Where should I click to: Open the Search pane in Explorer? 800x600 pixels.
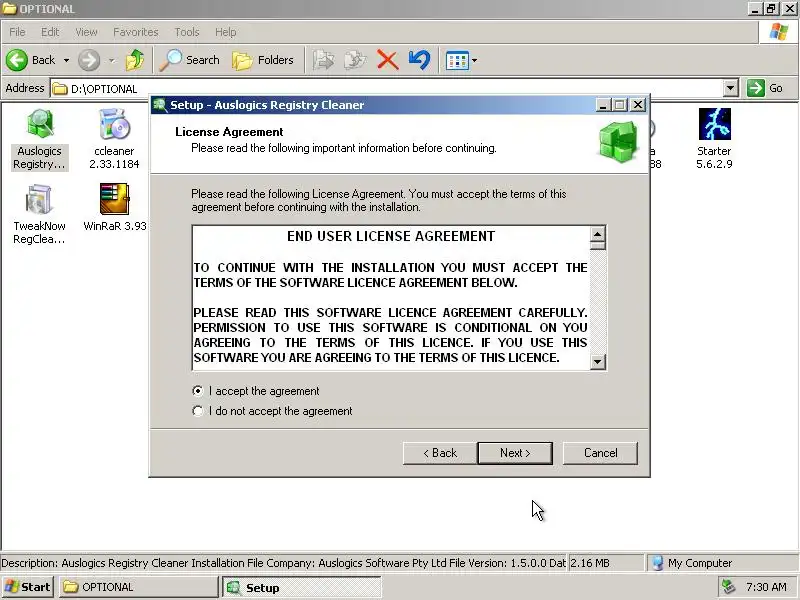(189, 60)
